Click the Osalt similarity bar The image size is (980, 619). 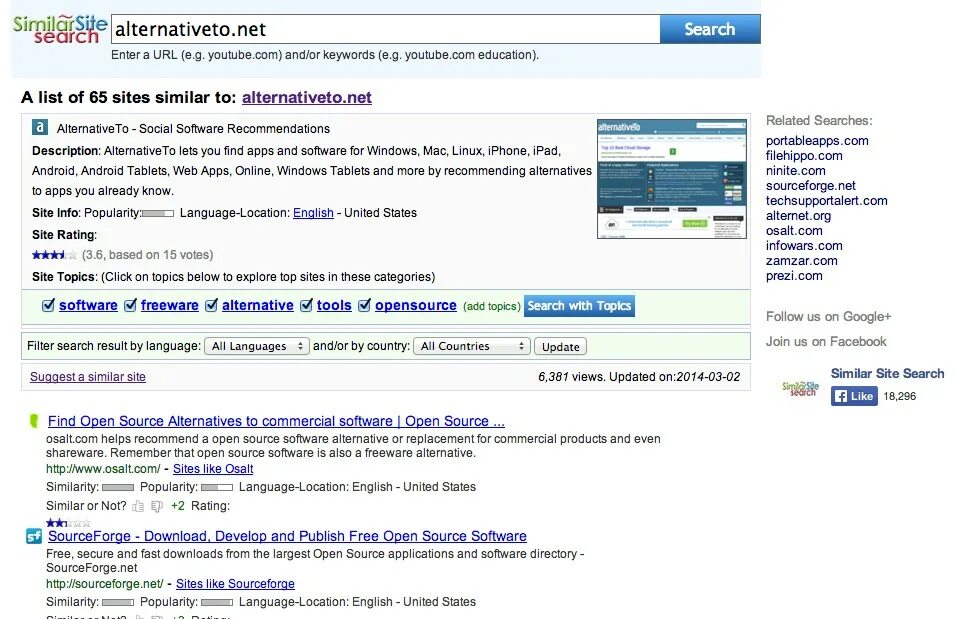click(118, 487)
